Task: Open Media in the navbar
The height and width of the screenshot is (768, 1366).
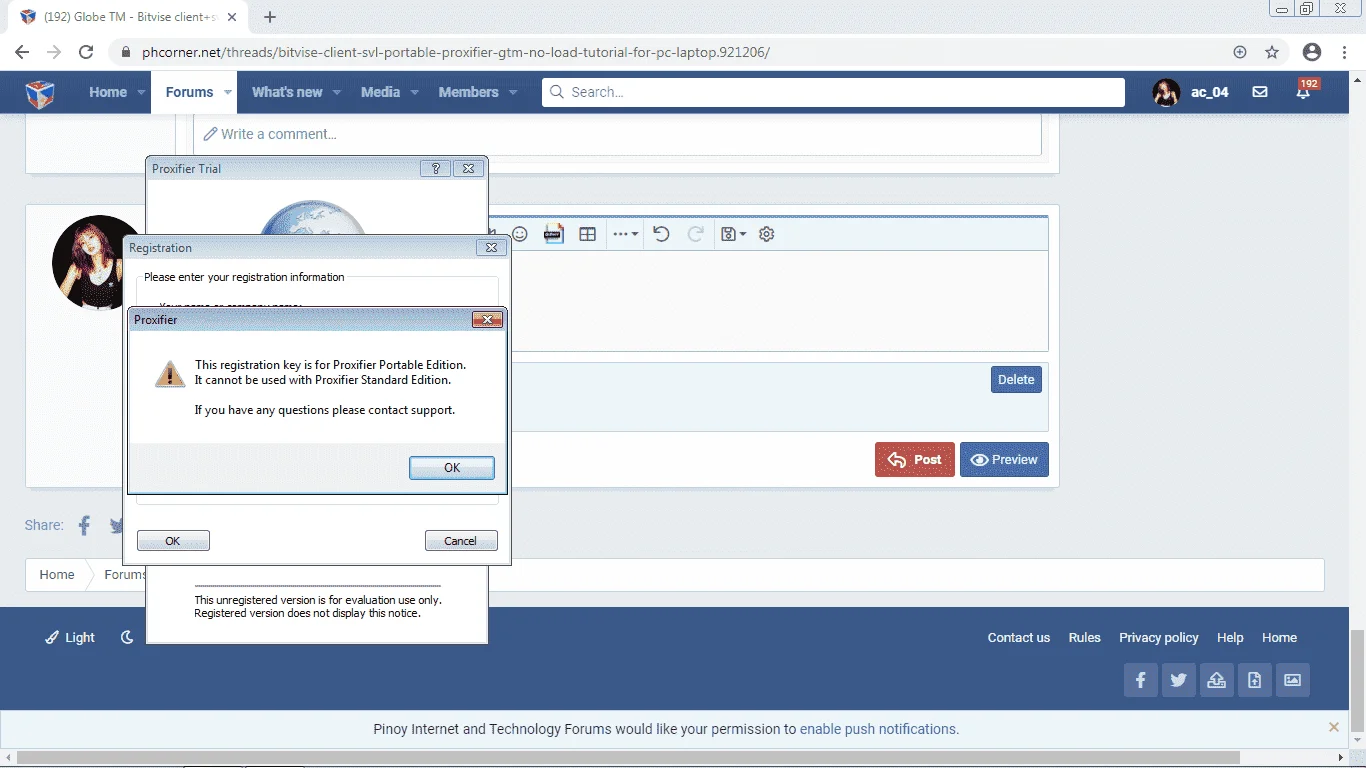Action: [x=380, y=92]
